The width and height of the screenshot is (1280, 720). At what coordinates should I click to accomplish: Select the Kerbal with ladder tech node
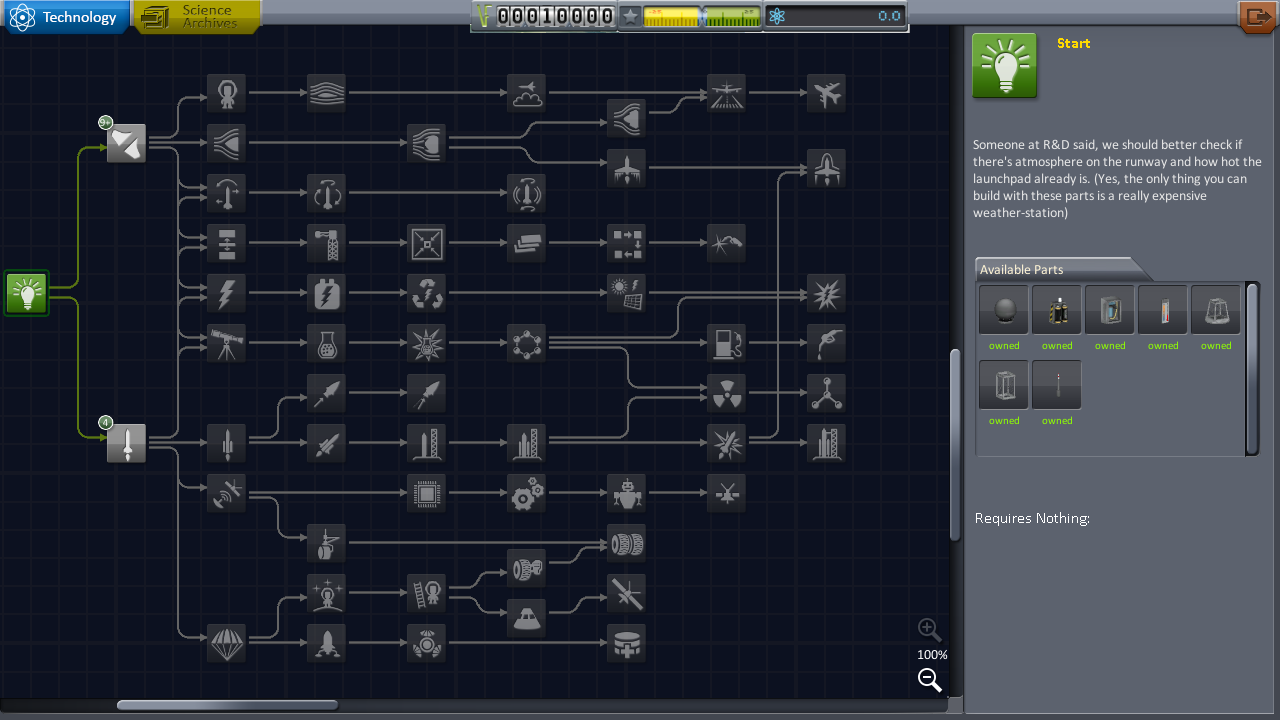(426, 593)
